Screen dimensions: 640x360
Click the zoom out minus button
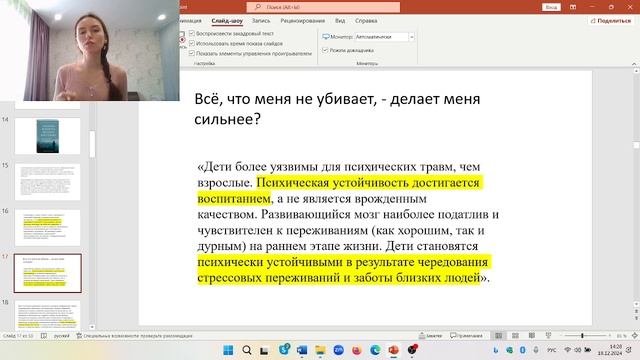pos(561,336)
